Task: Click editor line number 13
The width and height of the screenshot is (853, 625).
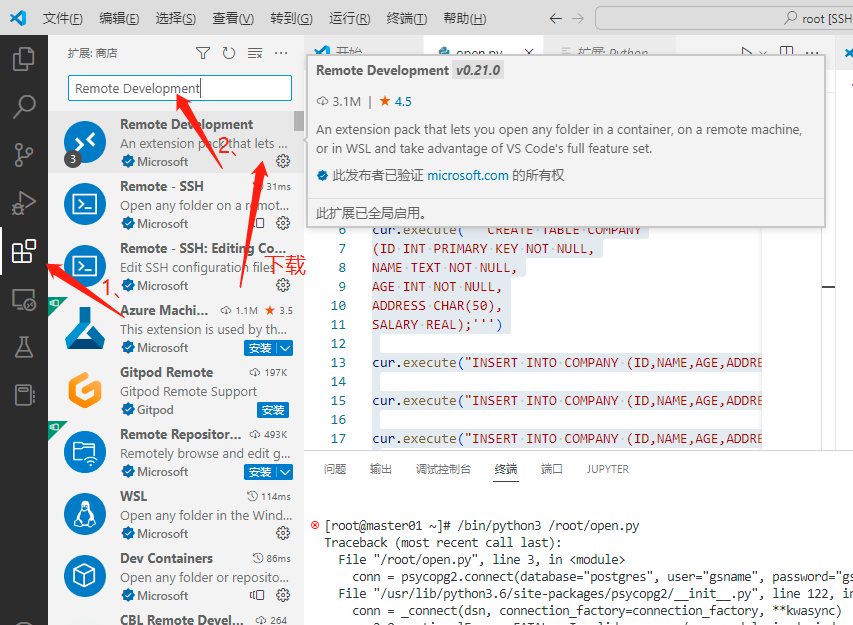Action: (338, 362)
